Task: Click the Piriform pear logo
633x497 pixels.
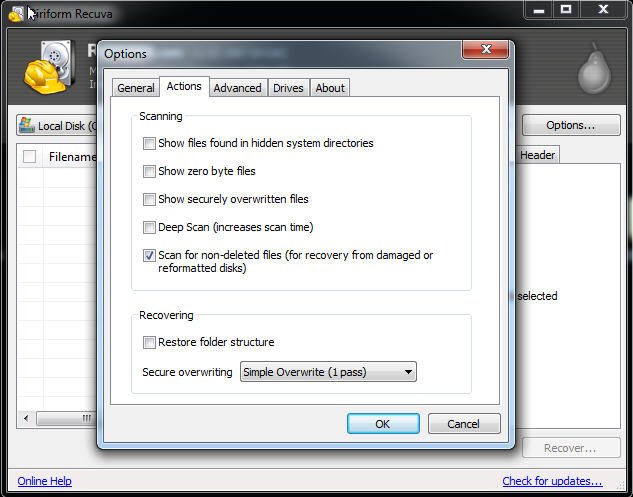Action: [594, 69]
